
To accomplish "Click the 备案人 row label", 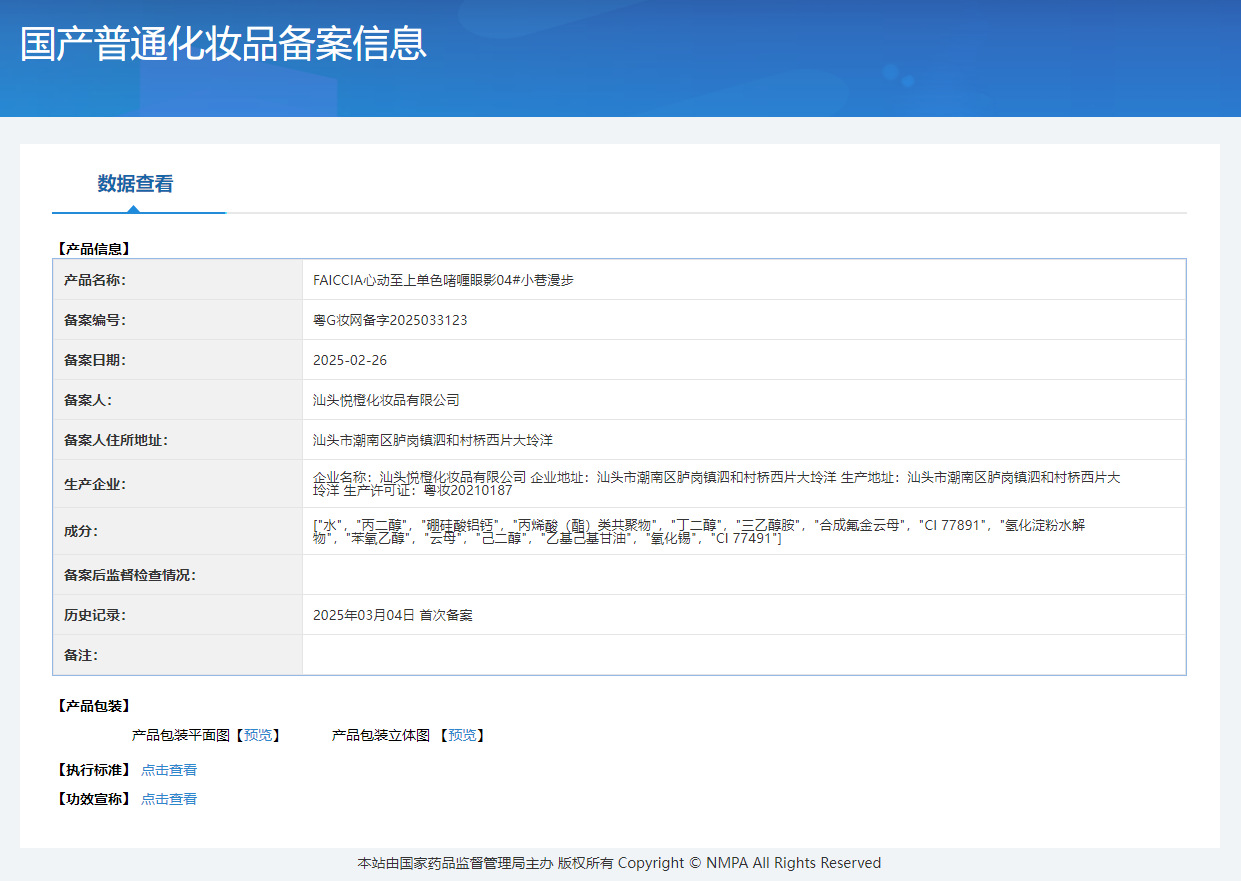I will 88,400.
